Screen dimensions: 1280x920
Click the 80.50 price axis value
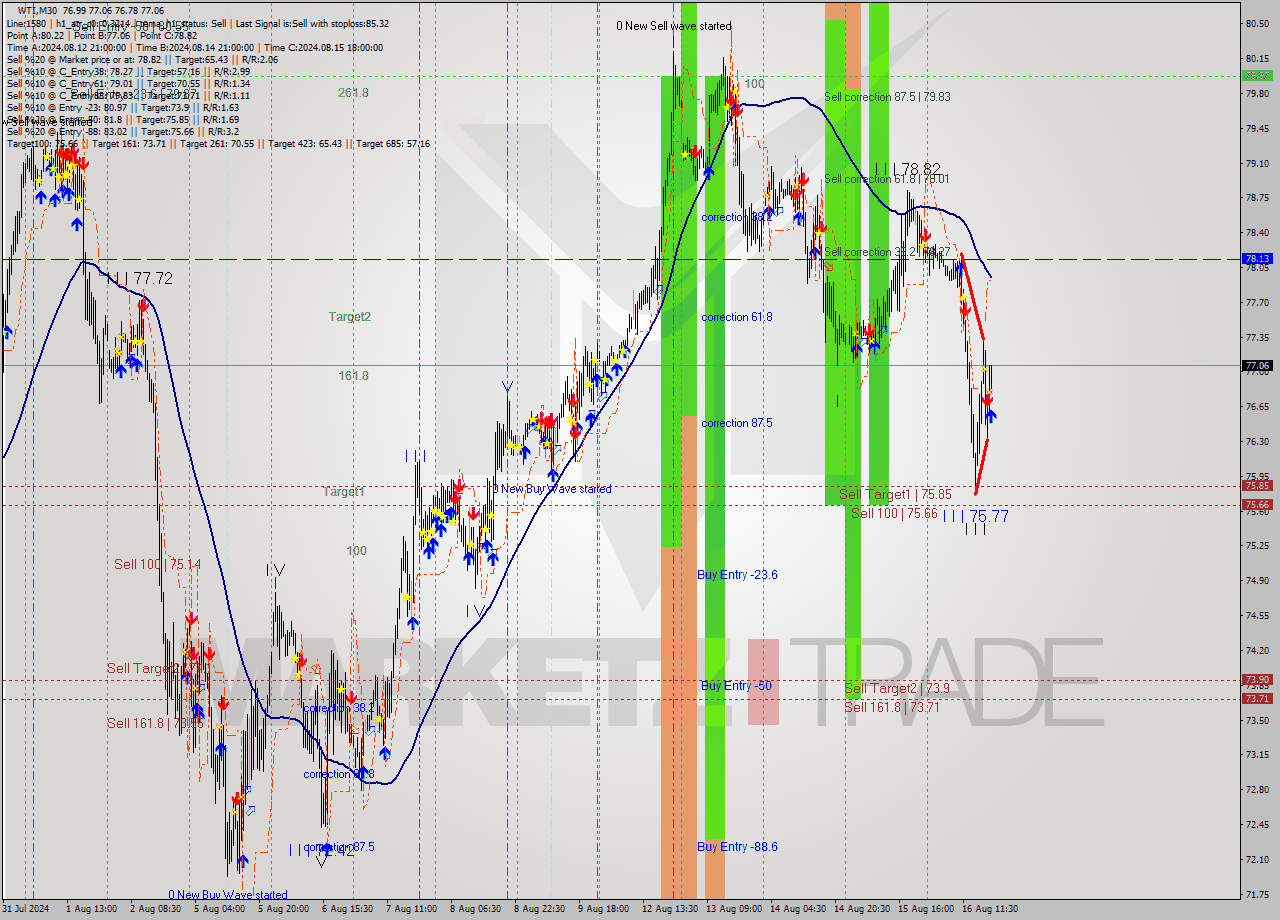click(x=1257, y=24)
